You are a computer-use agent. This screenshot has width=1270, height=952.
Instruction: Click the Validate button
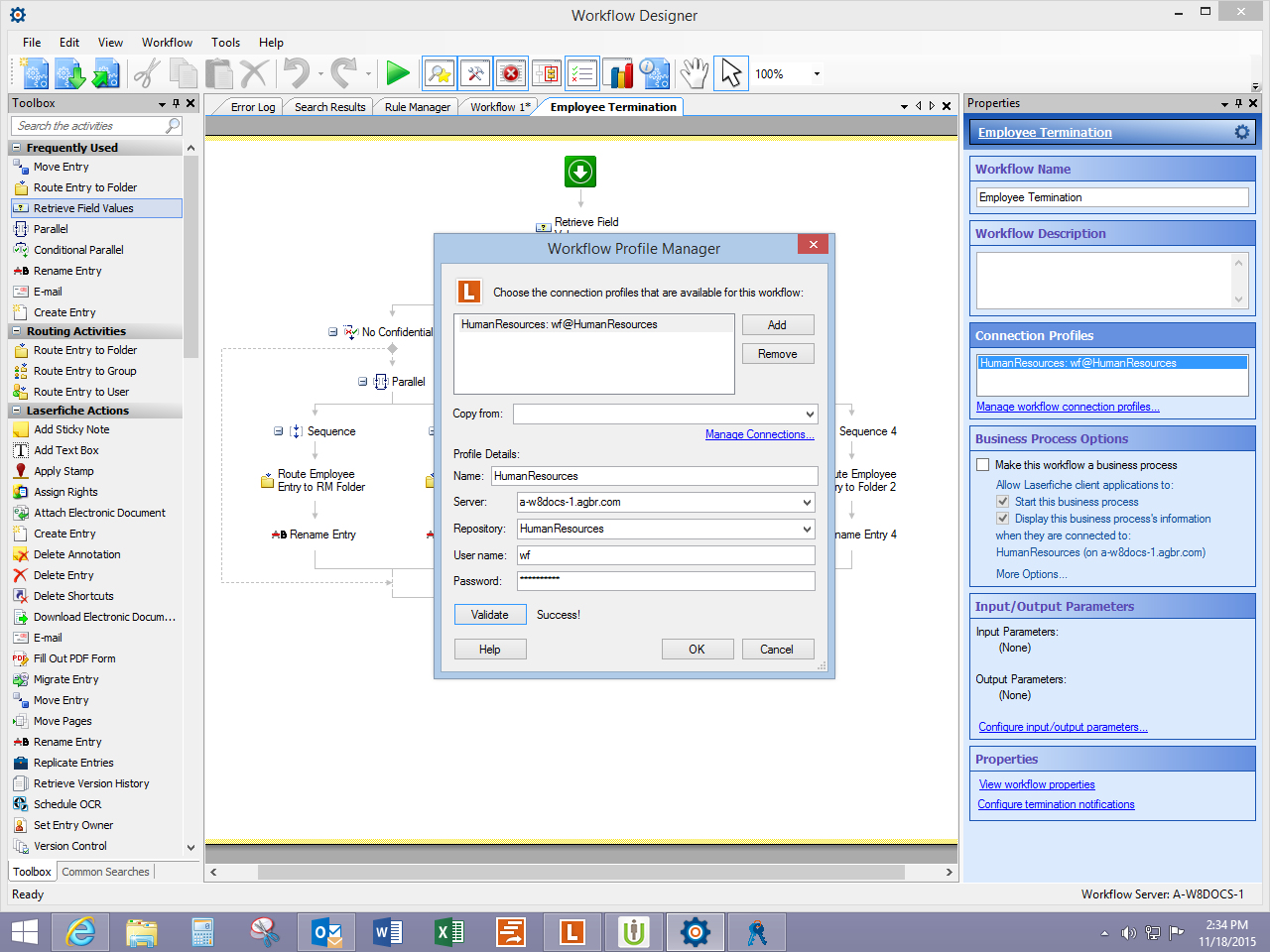tap(489, 615)
